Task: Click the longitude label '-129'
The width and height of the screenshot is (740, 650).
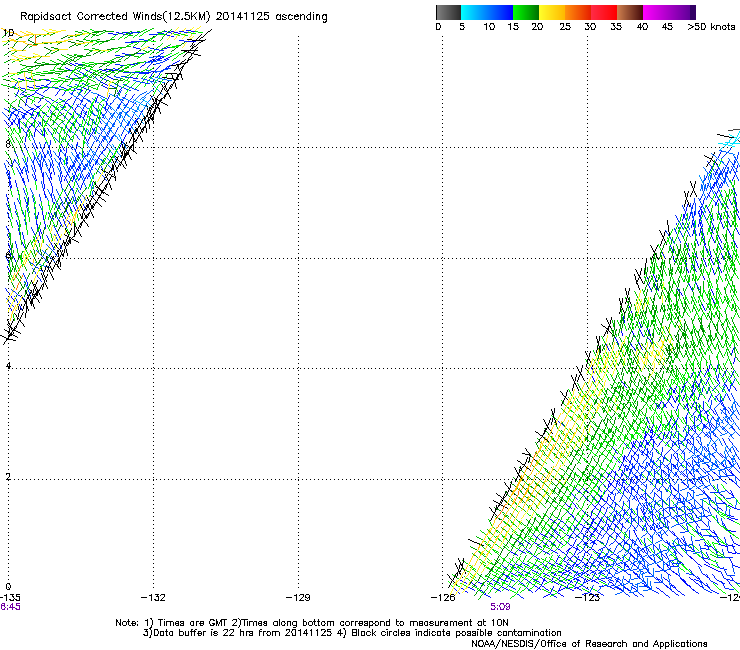Action: click(298, 598)
